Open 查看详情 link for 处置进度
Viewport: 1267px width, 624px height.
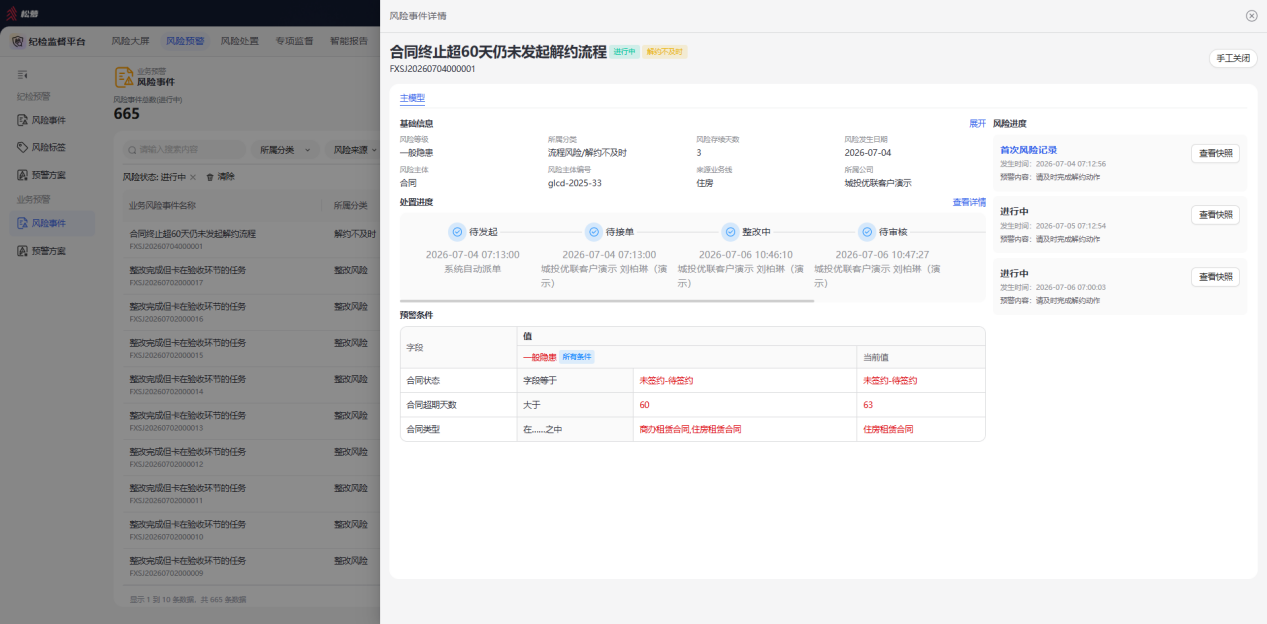(969, 202)
